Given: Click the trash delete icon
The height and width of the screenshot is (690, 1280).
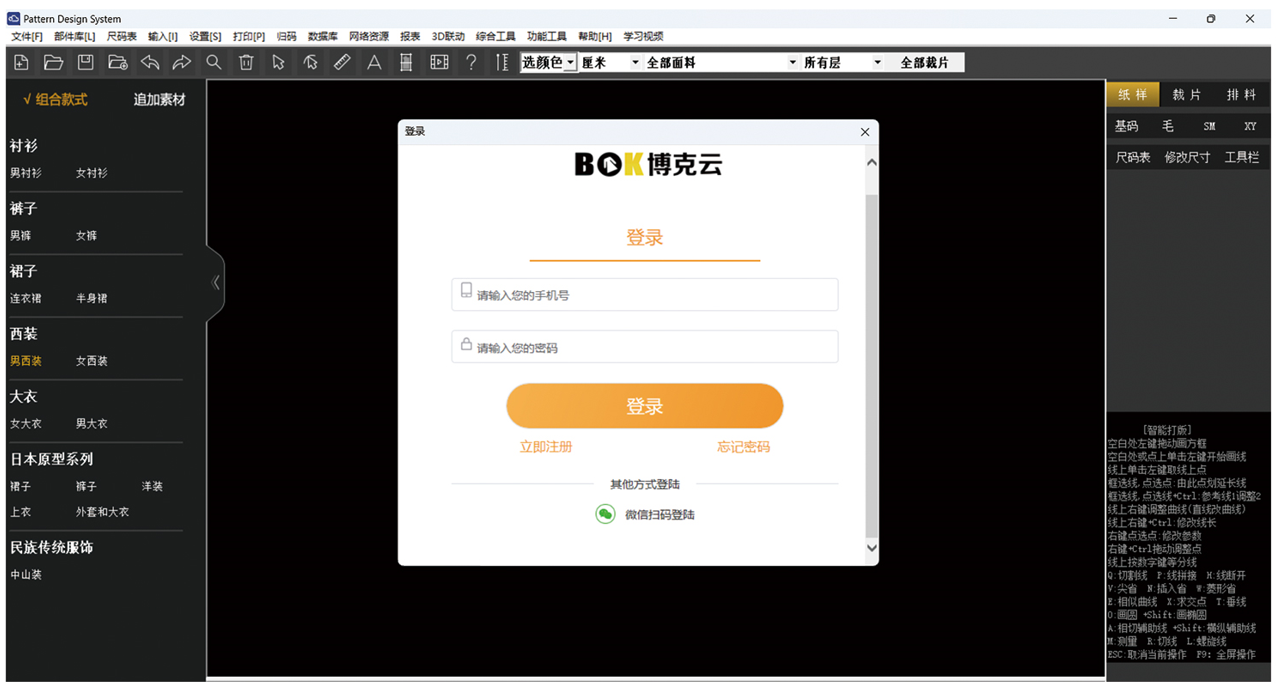Looking at the screenshot, I should [246, 62].
